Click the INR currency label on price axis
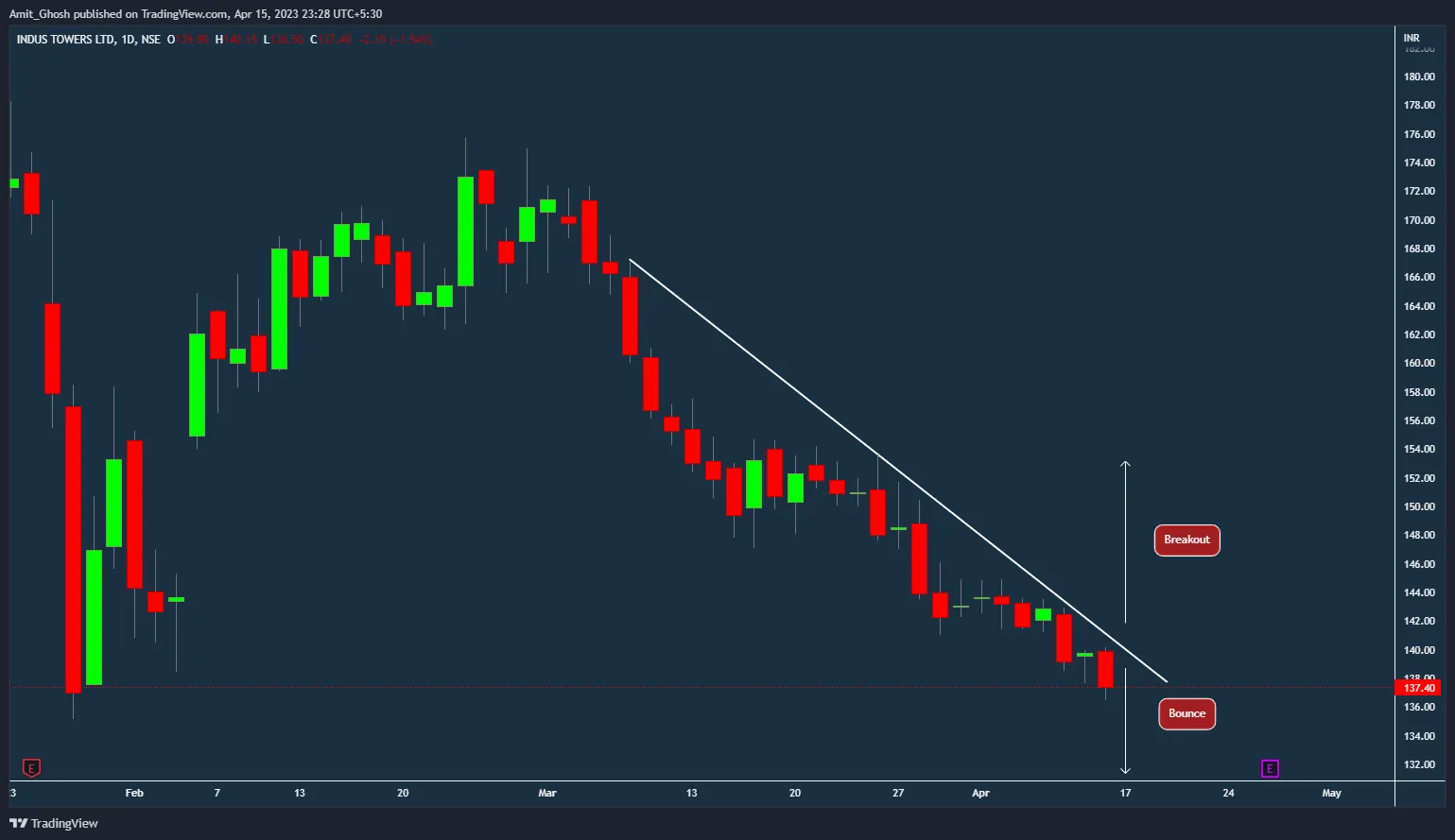1455x840 pixels. click(1412, 38)
